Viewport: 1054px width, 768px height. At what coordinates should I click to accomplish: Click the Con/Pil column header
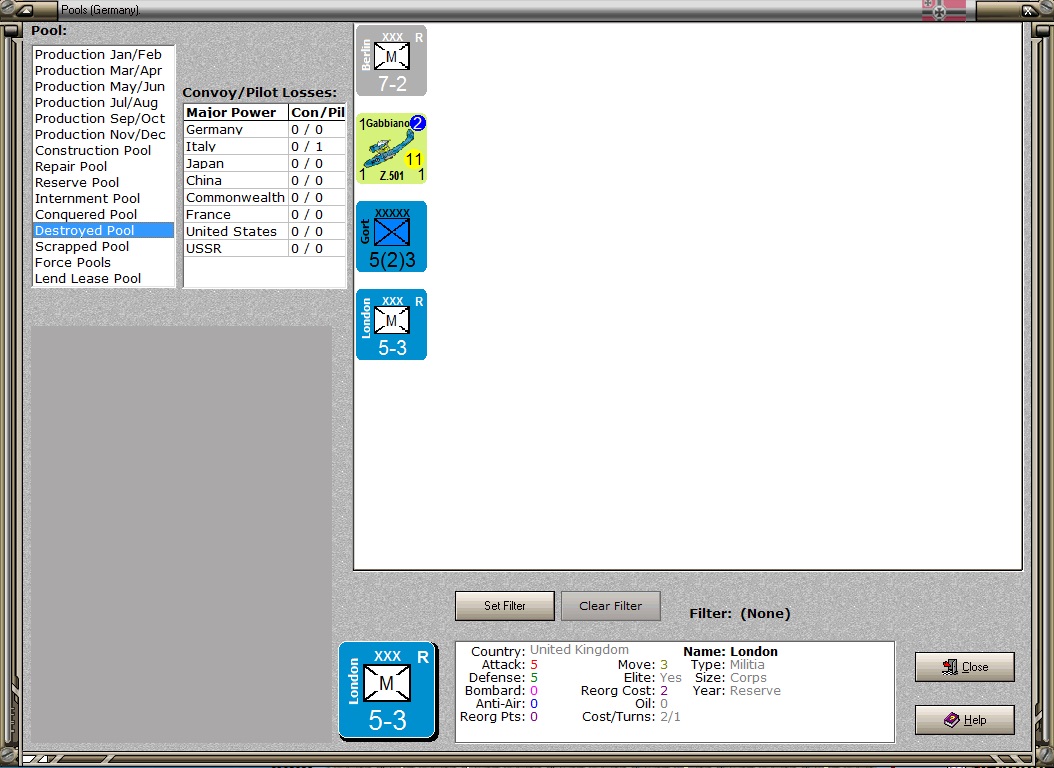(317, 112)
